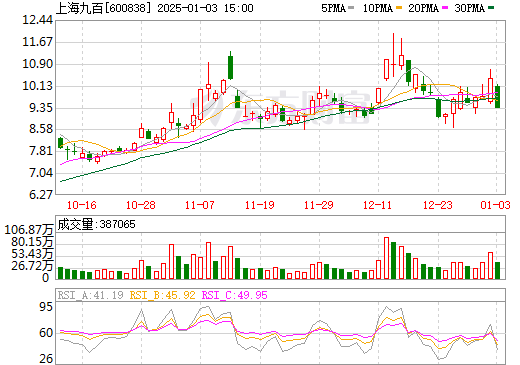The height and width of the screenshot is (365, 520).
Task: Click the tallest red volume bar near 12-11
Action: (387, 258)
